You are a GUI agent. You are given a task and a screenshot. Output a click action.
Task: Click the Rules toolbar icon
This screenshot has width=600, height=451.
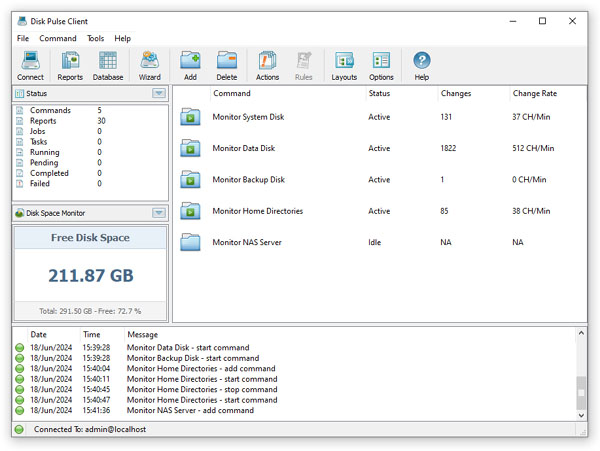[304, 61]
